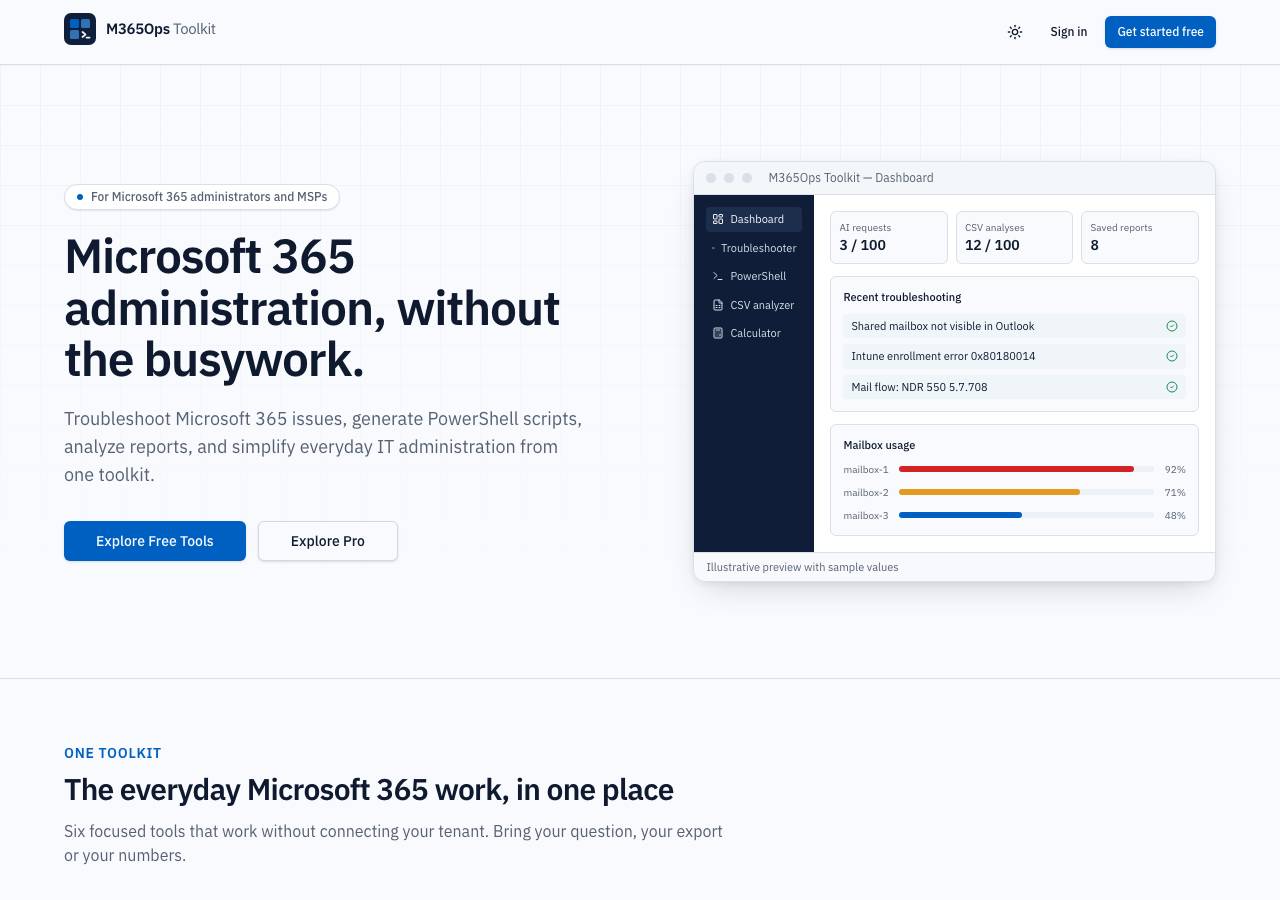Click the 'For Microsoft 365 administrators and MSPs' badge
The height and width of the screenshot is (900, 1280).
click(x=202, y=197)
